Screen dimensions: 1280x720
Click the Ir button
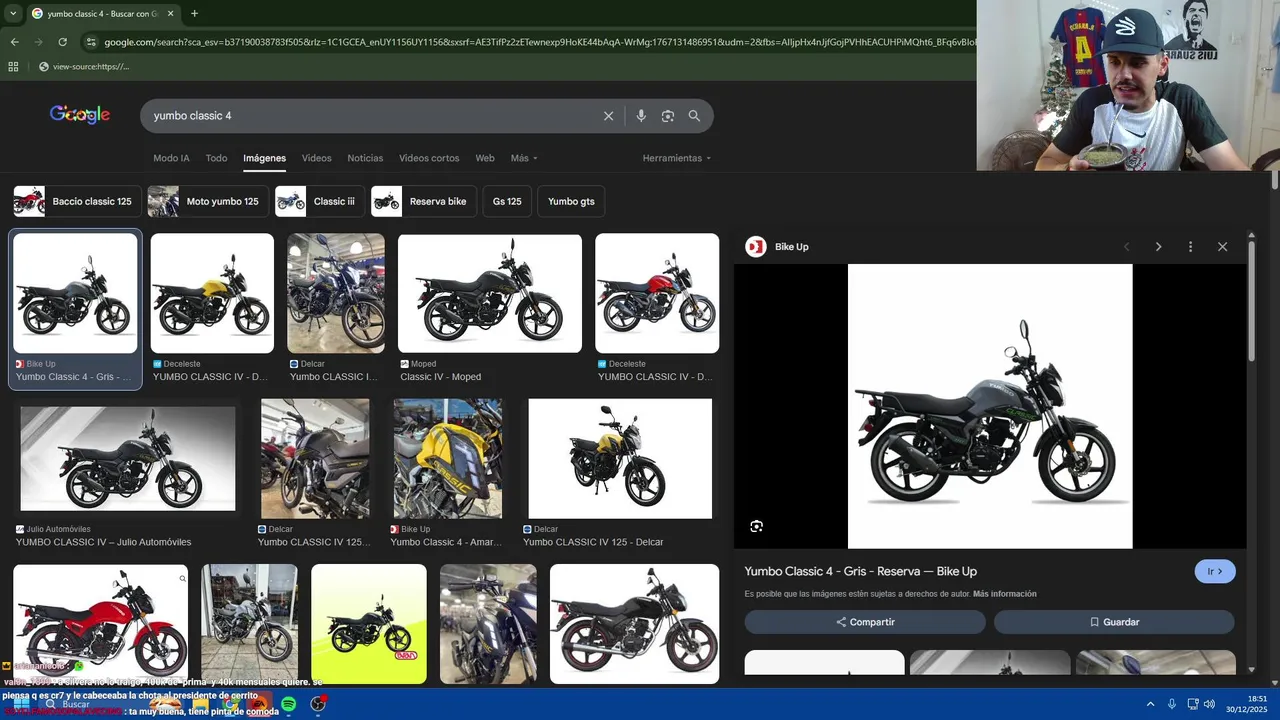click(x=1215, y=572)
